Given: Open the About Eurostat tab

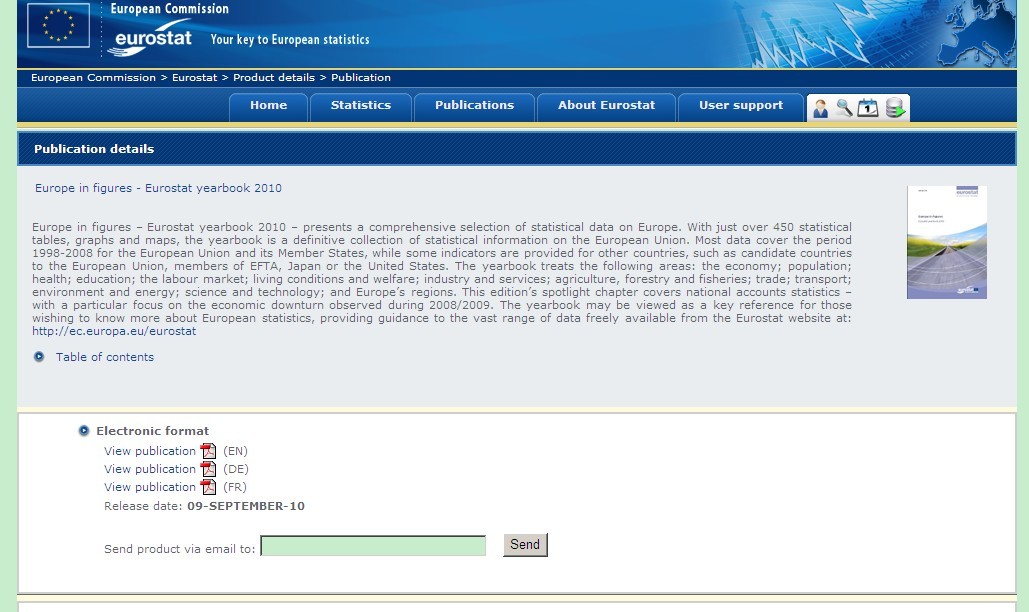Looking at the screenshot, I should point(606,106).
